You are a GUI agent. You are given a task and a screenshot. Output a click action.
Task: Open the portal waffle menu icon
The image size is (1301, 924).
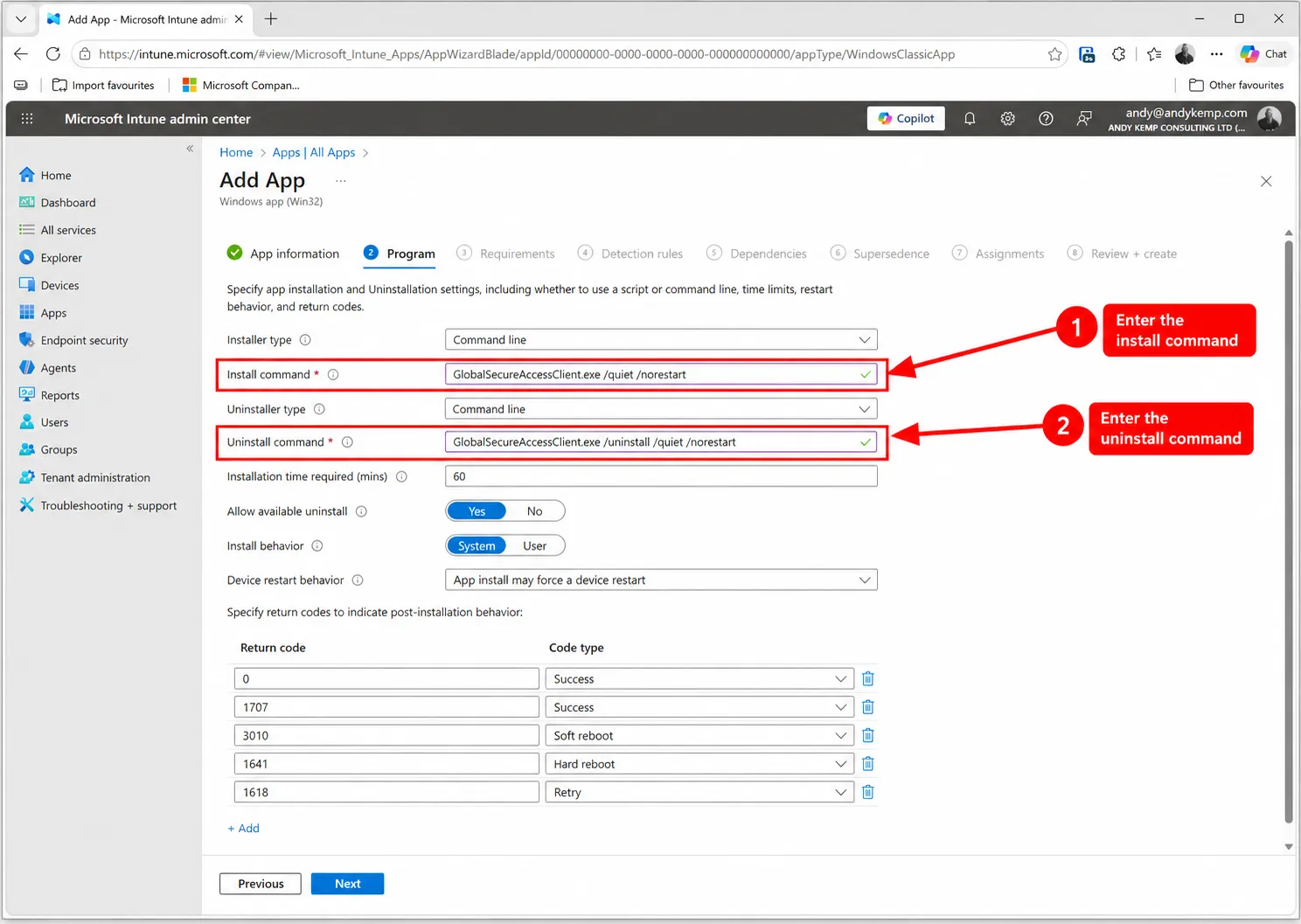tap(27, 119)
